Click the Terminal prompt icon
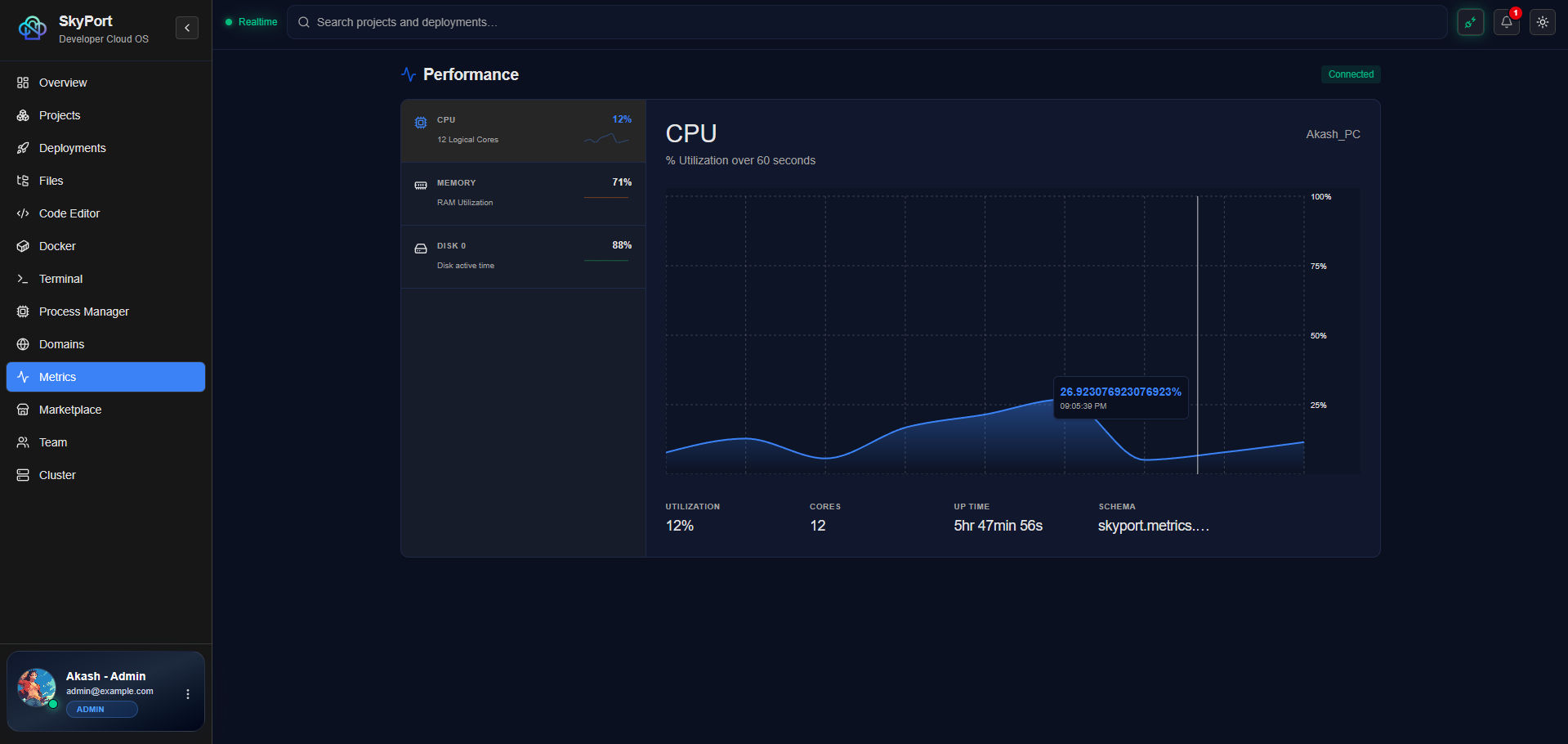The height and width of the screenshot is (744, 1568). 23,279
